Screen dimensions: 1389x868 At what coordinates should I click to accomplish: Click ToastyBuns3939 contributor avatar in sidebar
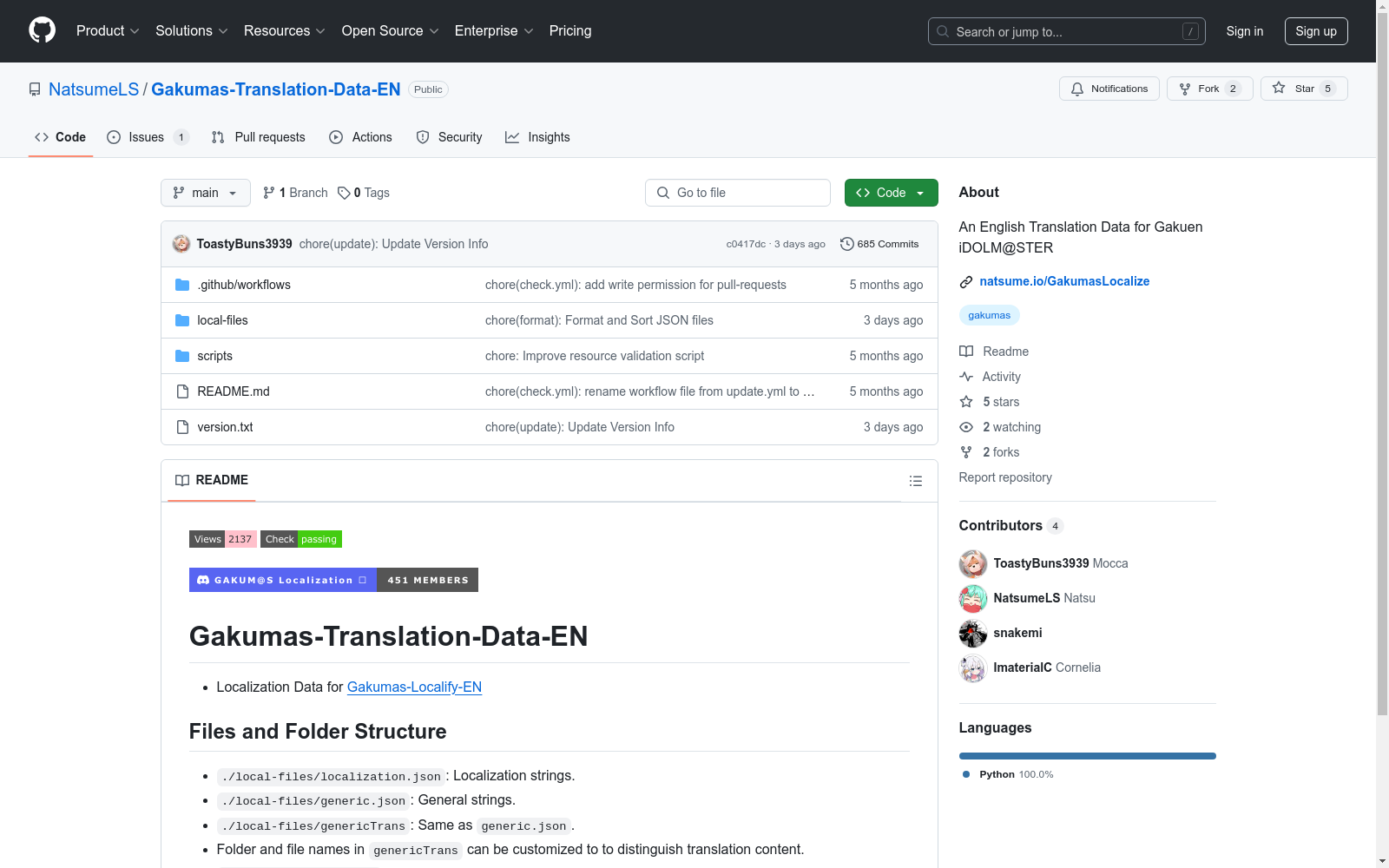tap(973, 563)
